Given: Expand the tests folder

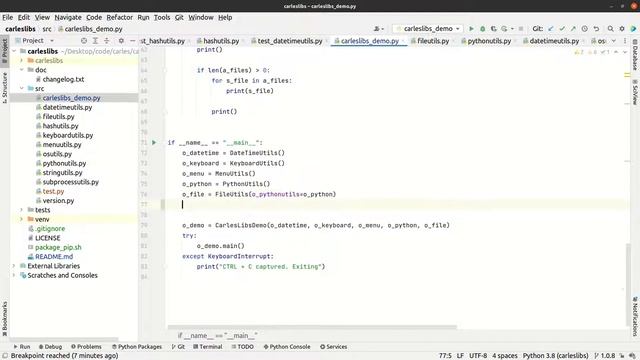Looking at the screenshot, I should (x=22, y=210).
